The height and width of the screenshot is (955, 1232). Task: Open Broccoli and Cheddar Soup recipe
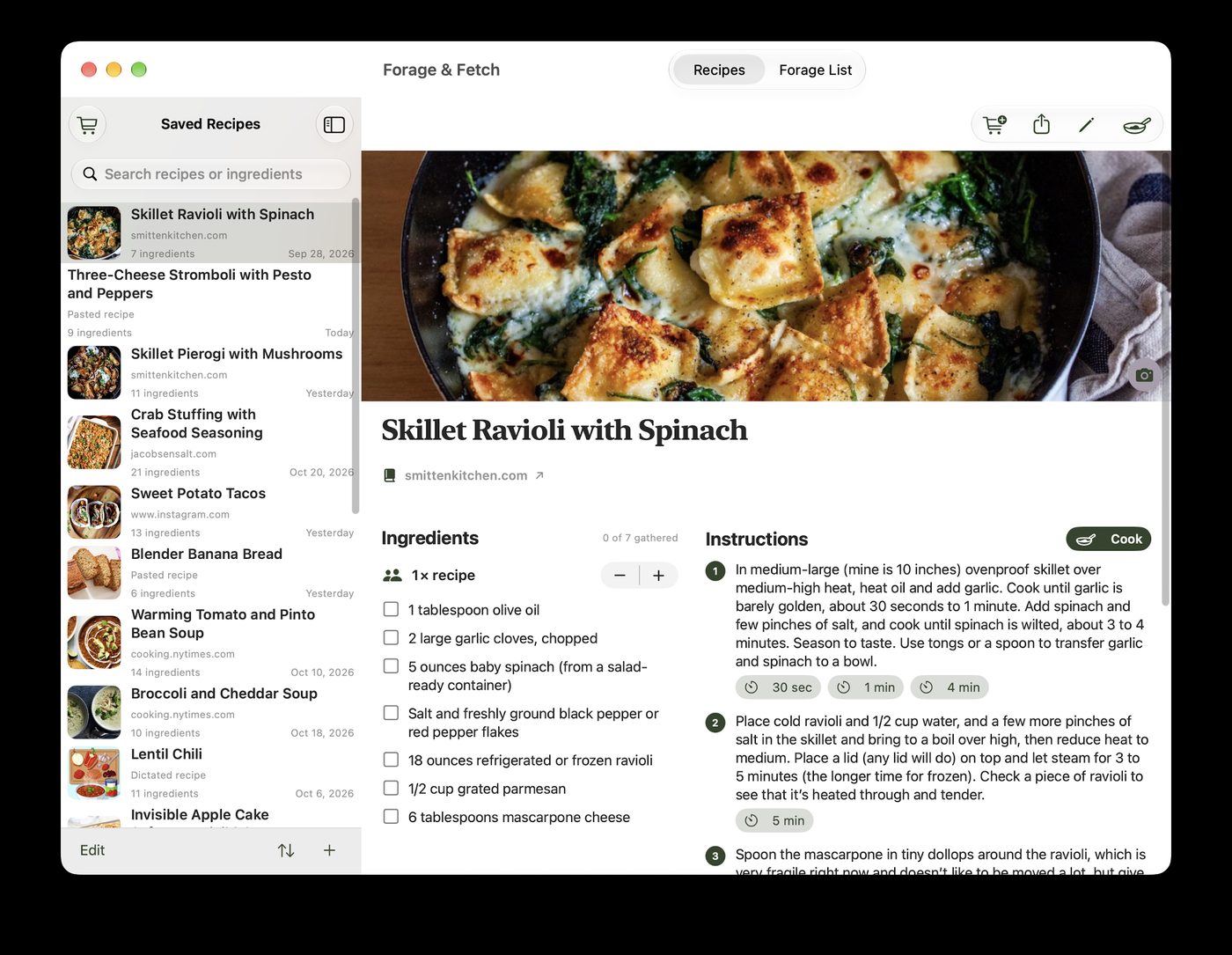click(x=210, y=712)
